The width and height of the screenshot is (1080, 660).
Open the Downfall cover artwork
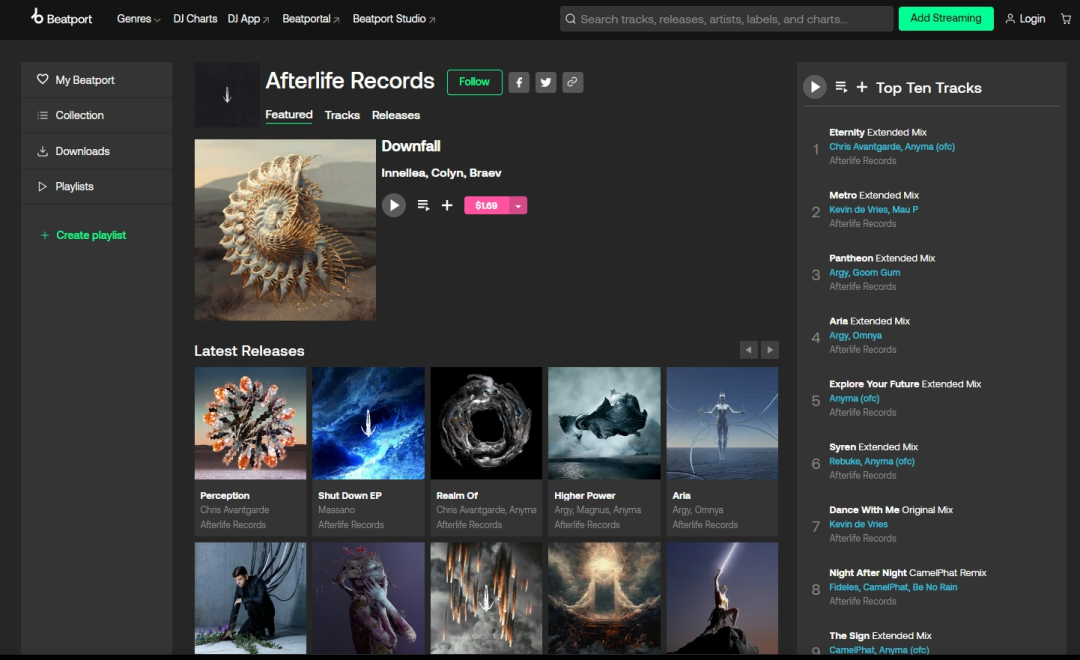(x=285, y=229)
